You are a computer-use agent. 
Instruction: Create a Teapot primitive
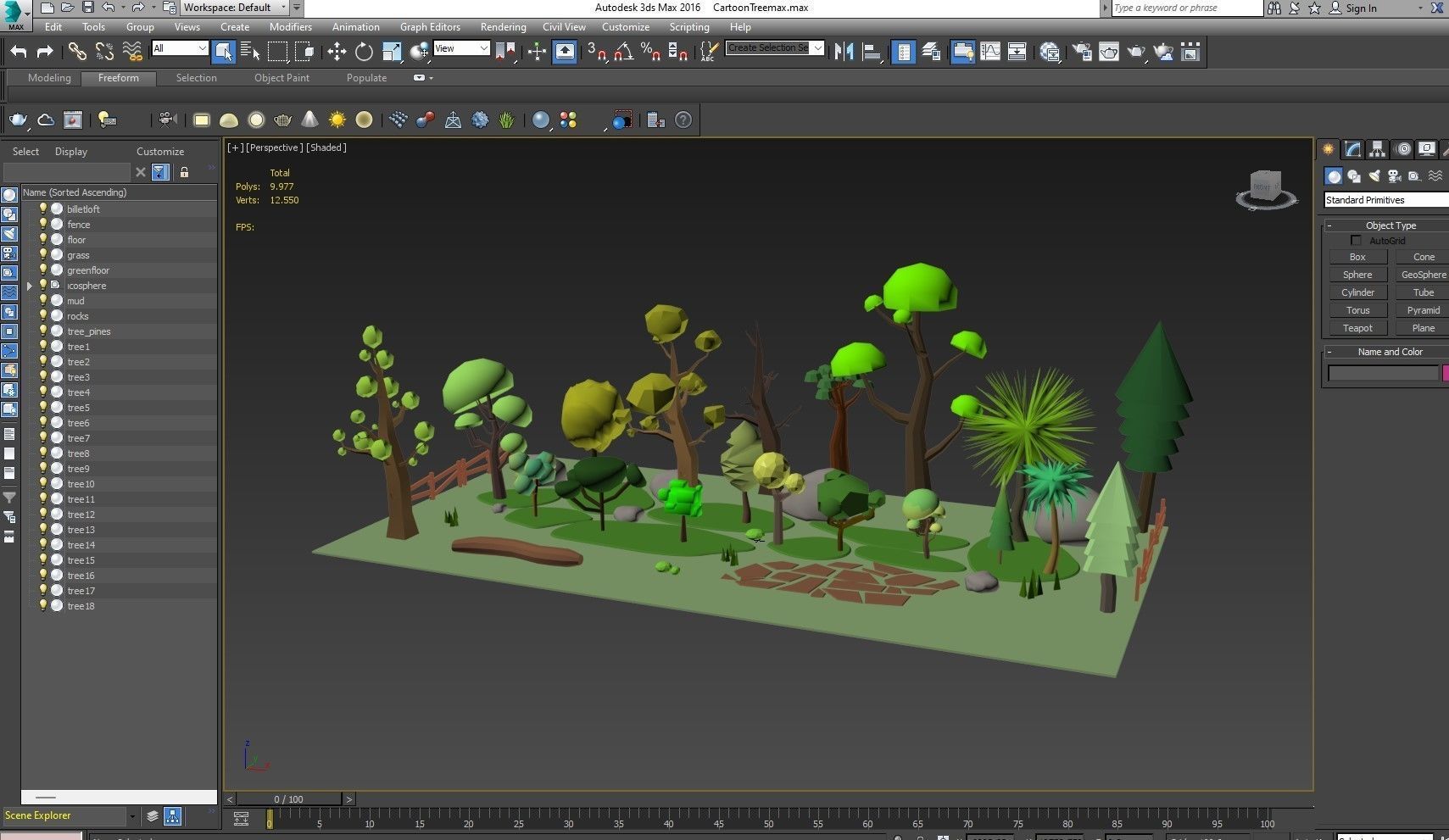[x=1357, y=328]
